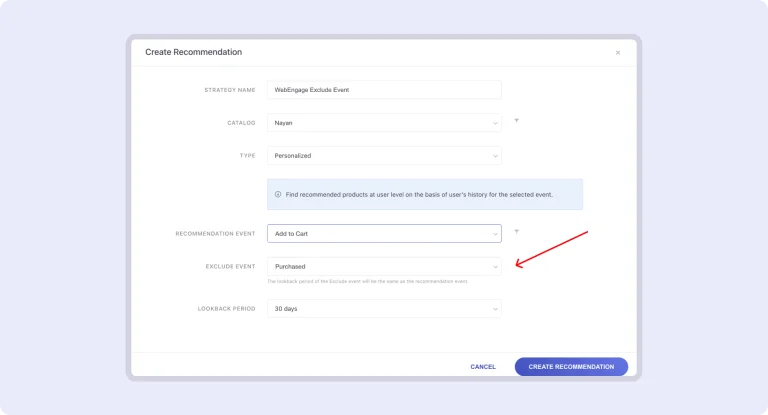The height and width of the screenshot is (415, 768).
Task: Click the Create Recommendation dialog title
Action: (x=193, y=52)
